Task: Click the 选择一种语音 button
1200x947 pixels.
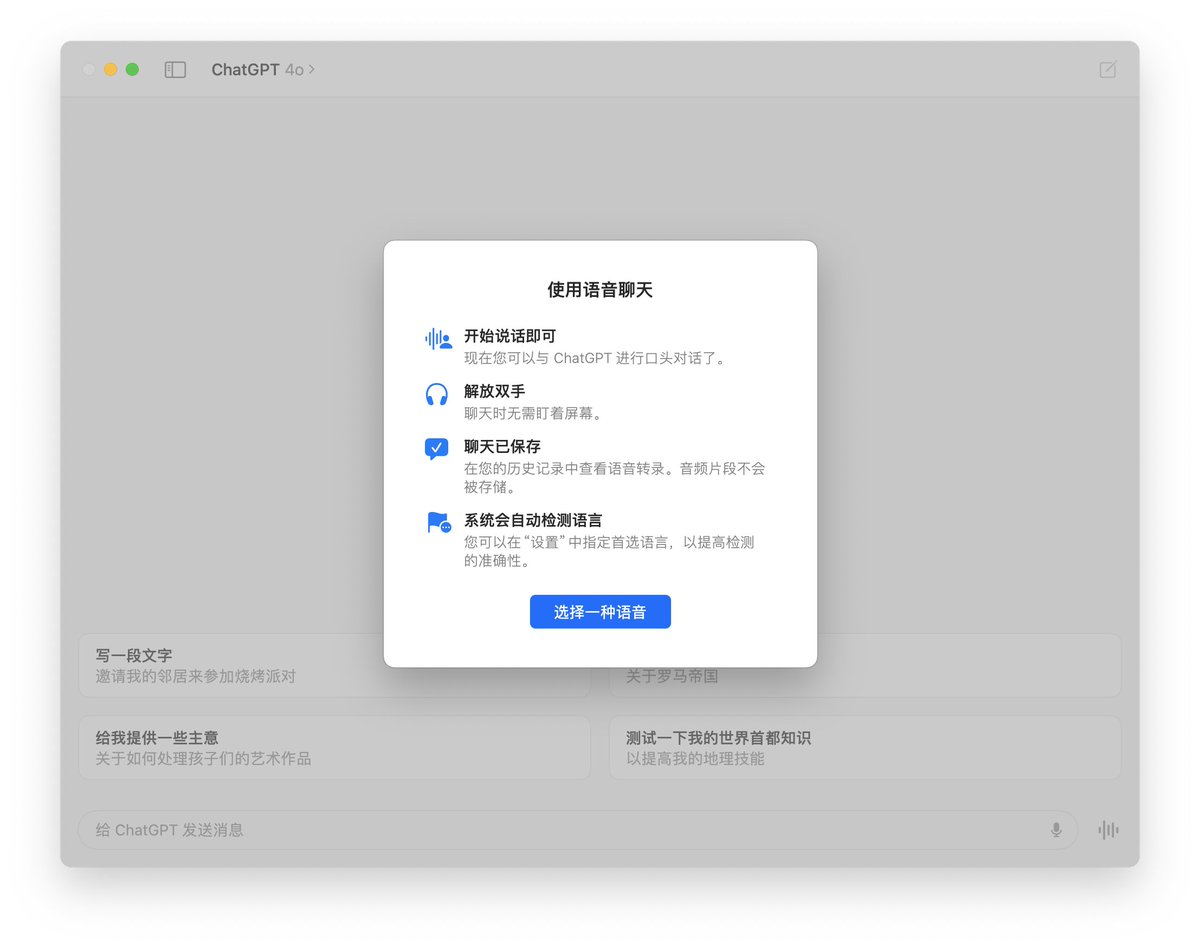Action: [600, 612]
